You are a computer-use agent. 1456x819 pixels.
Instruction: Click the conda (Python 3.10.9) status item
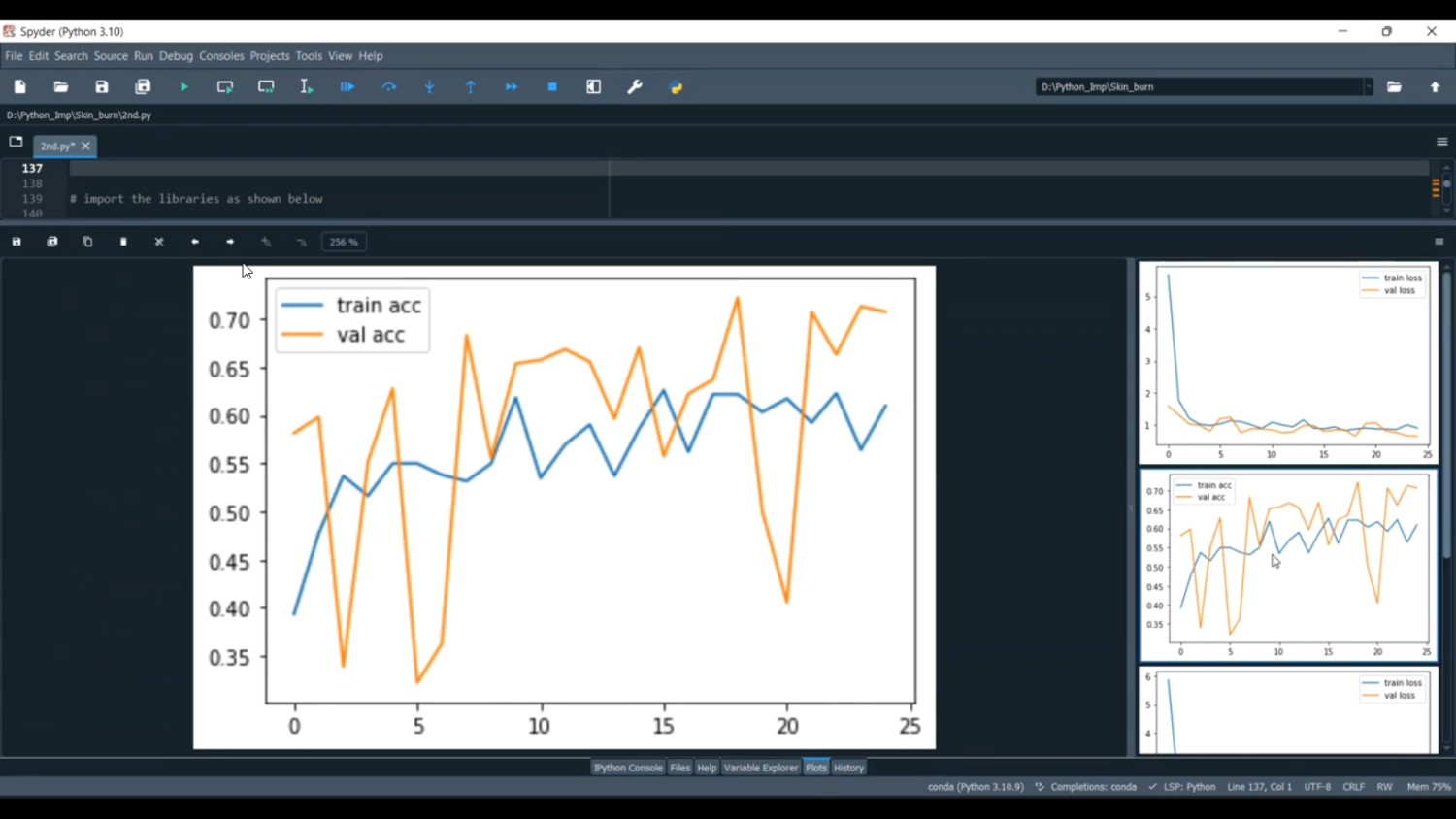(x=975, y=787)
